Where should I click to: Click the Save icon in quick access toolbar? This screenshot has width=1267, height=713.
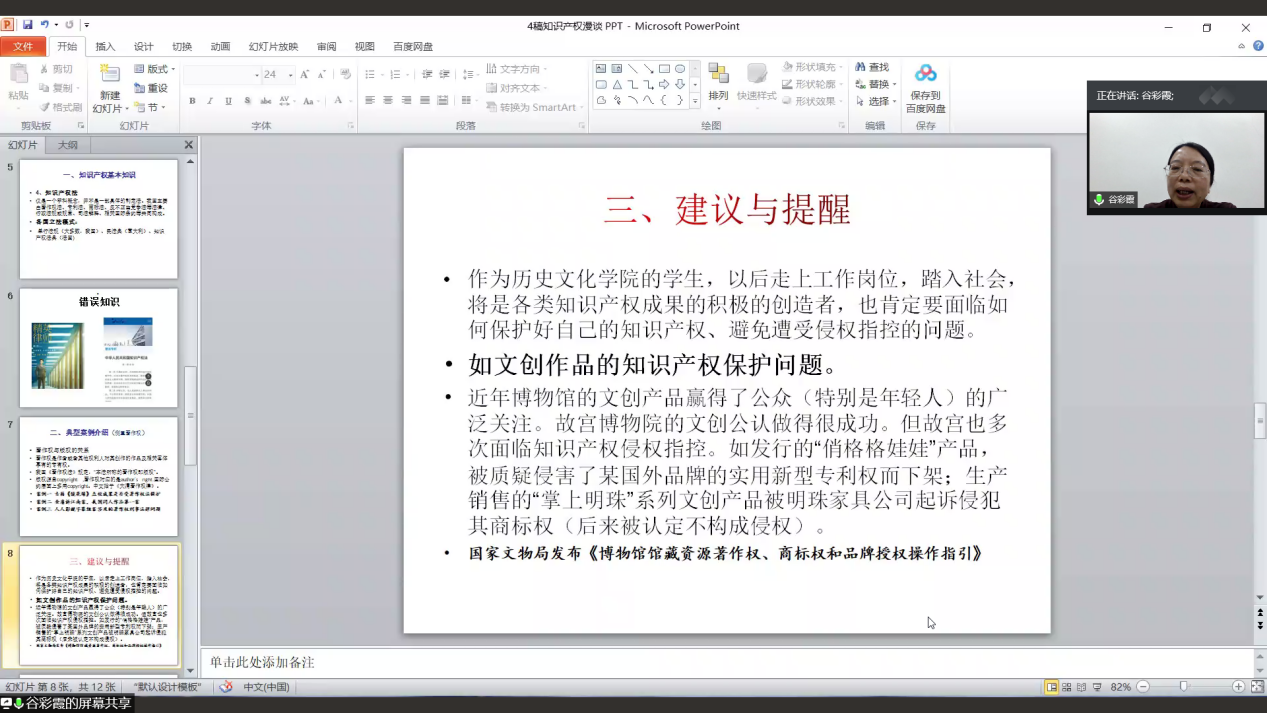point(28,25)
